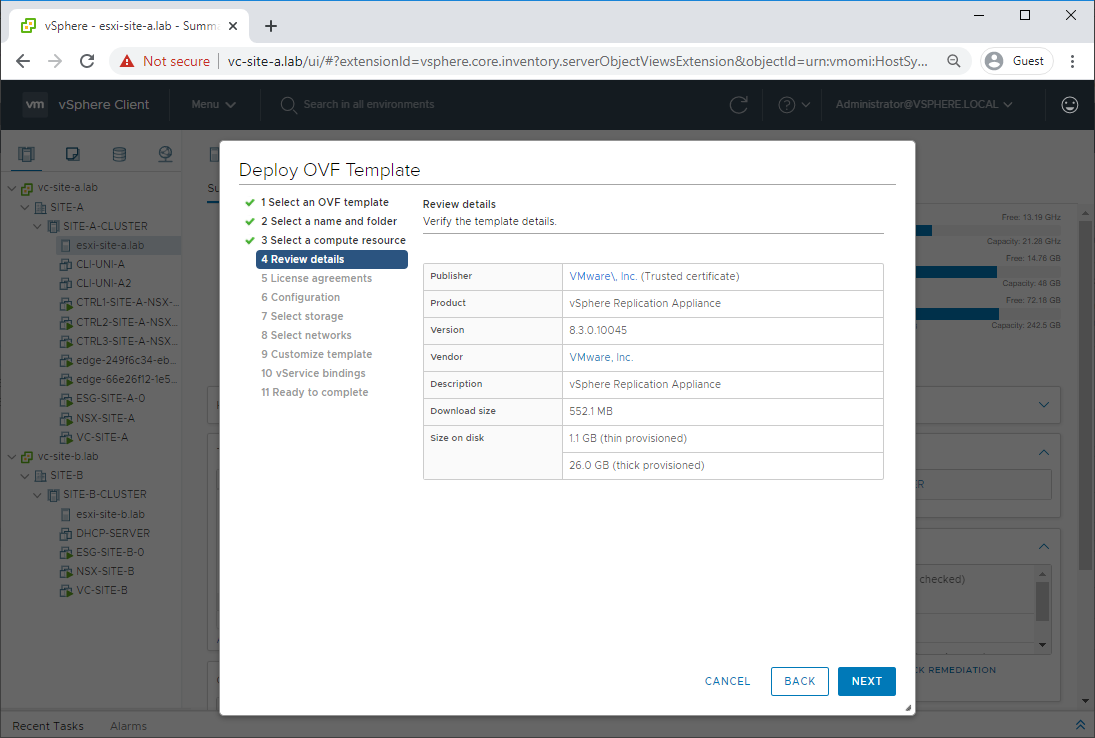
Task: Select the CLI-UNI-A2 virtual machine
Action: [x=103, y=283]
